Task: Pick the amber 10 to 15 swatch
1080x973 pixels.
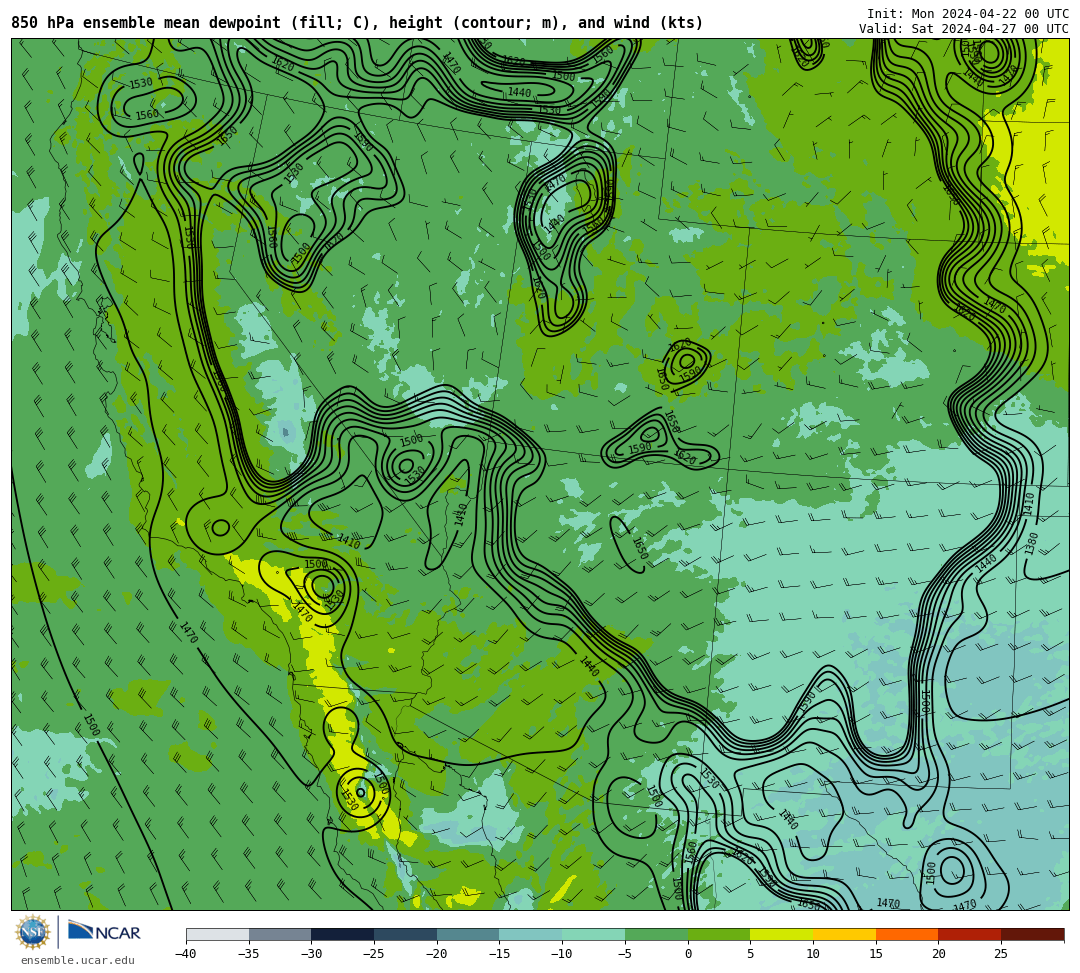Action: (844, 934)
